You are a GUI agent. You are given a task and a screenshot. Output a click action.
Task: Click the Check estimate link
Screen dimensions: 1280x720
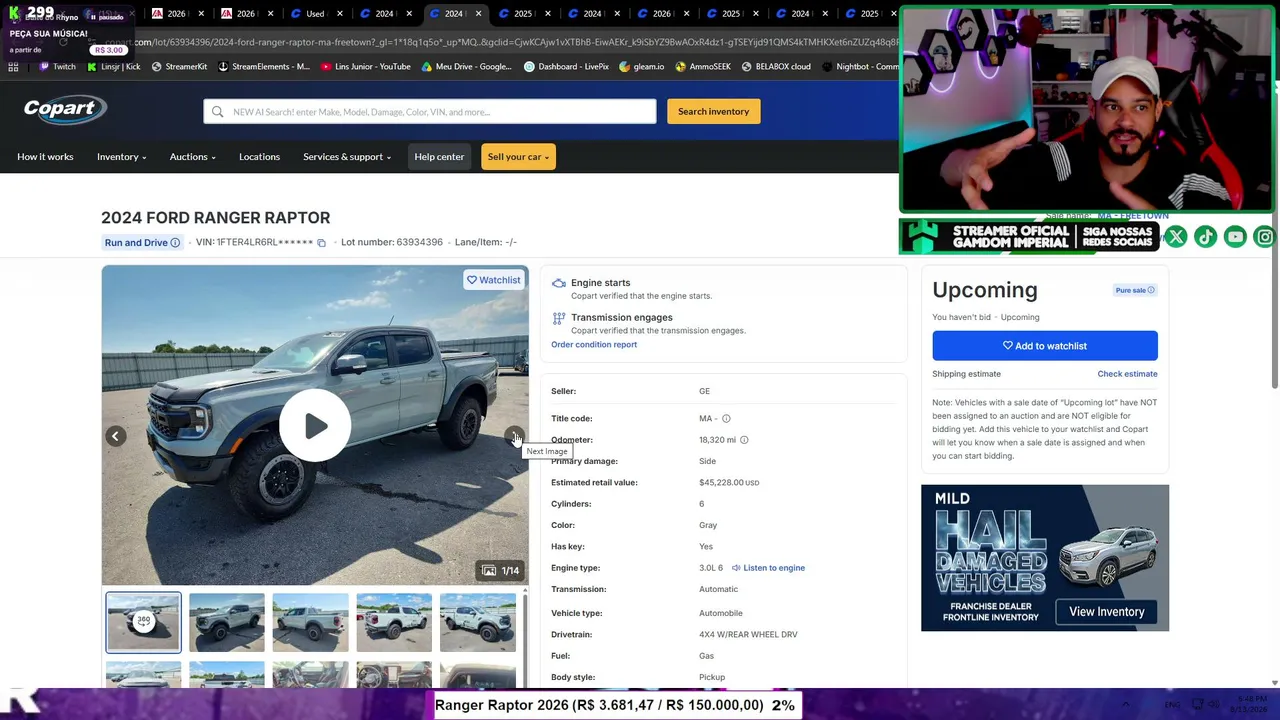(x=1127, y=374)
